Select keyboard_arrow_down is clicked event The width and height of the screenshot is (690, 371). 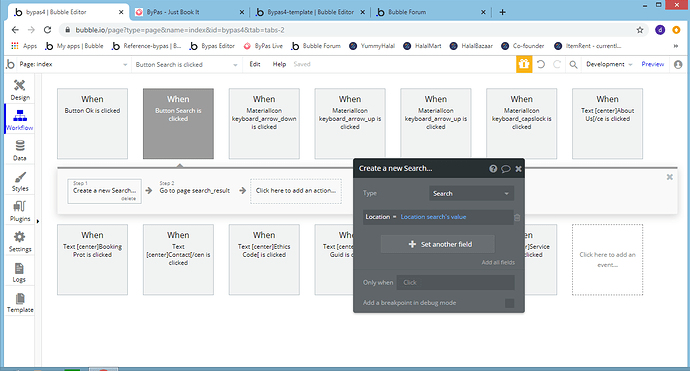264,124
